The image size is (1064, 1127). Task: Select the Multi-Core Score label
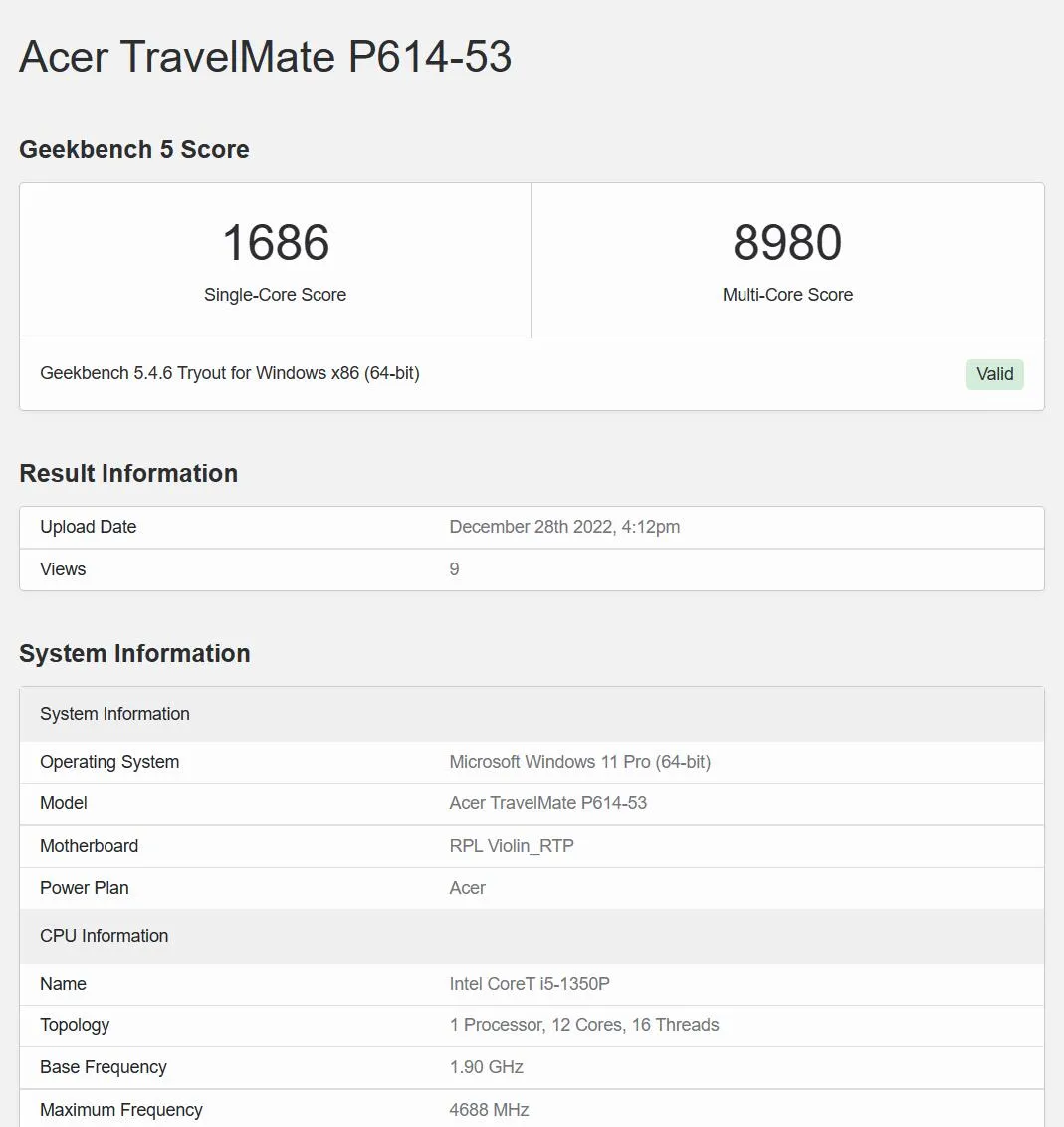point(787,295)
